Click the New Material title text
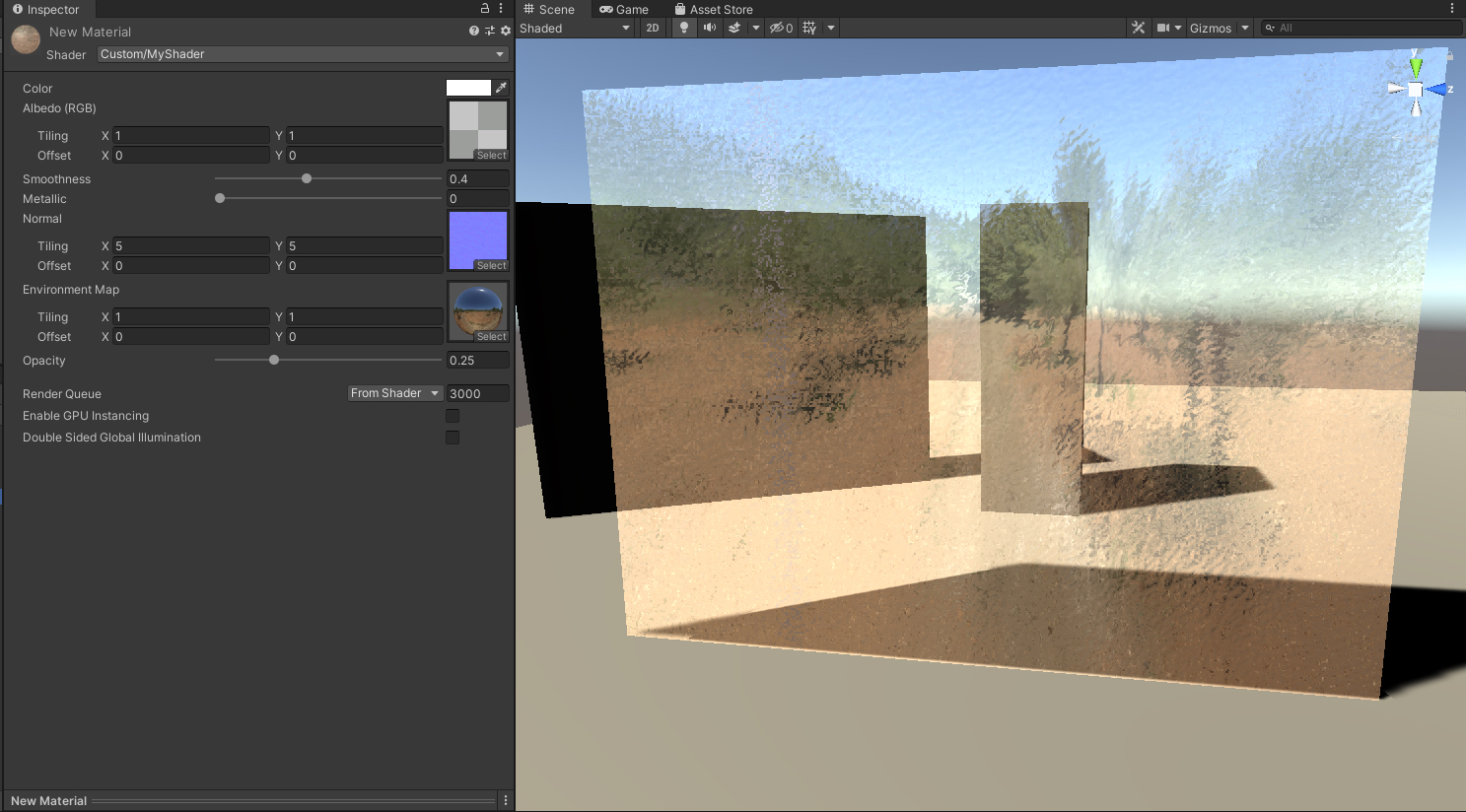 click(90, 32)
